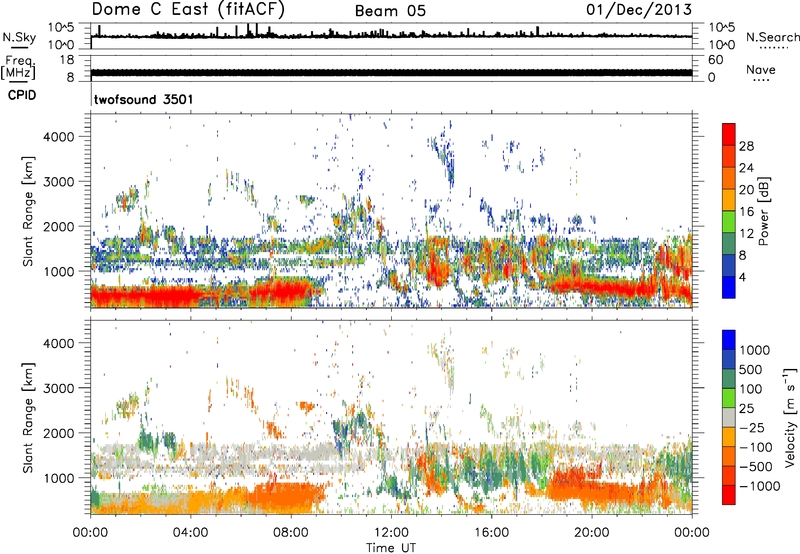Image resolution: width=800 pixels, height=554 pixels.
Task: Click the 'Power [dB]' color bar label
Action: click(x=763, y=211)
